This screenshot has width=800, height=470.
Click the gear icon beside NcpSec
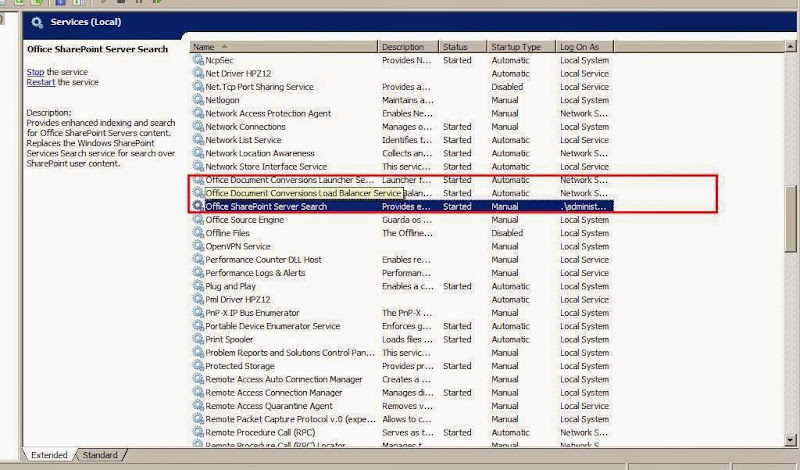click(197, 60)
